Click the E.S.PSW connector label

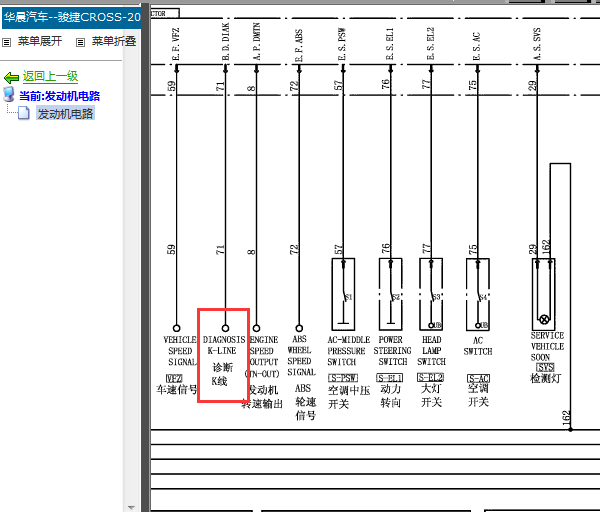pyautogui.click(x=342, y=44)
